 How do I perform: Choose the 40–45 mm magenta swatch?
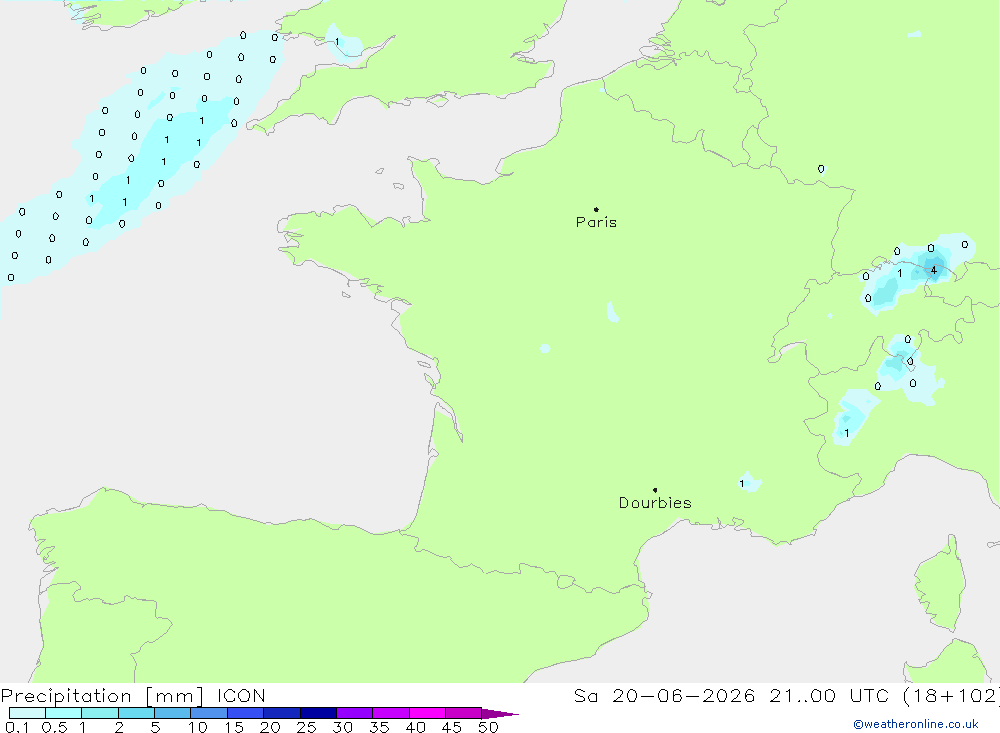pyautogui.click(x=427, y=713)
